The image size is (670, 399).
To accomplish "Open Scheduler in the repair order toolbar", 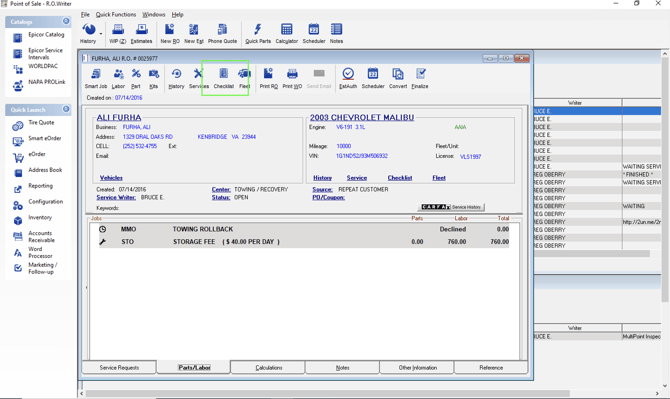I will point(373,79).
